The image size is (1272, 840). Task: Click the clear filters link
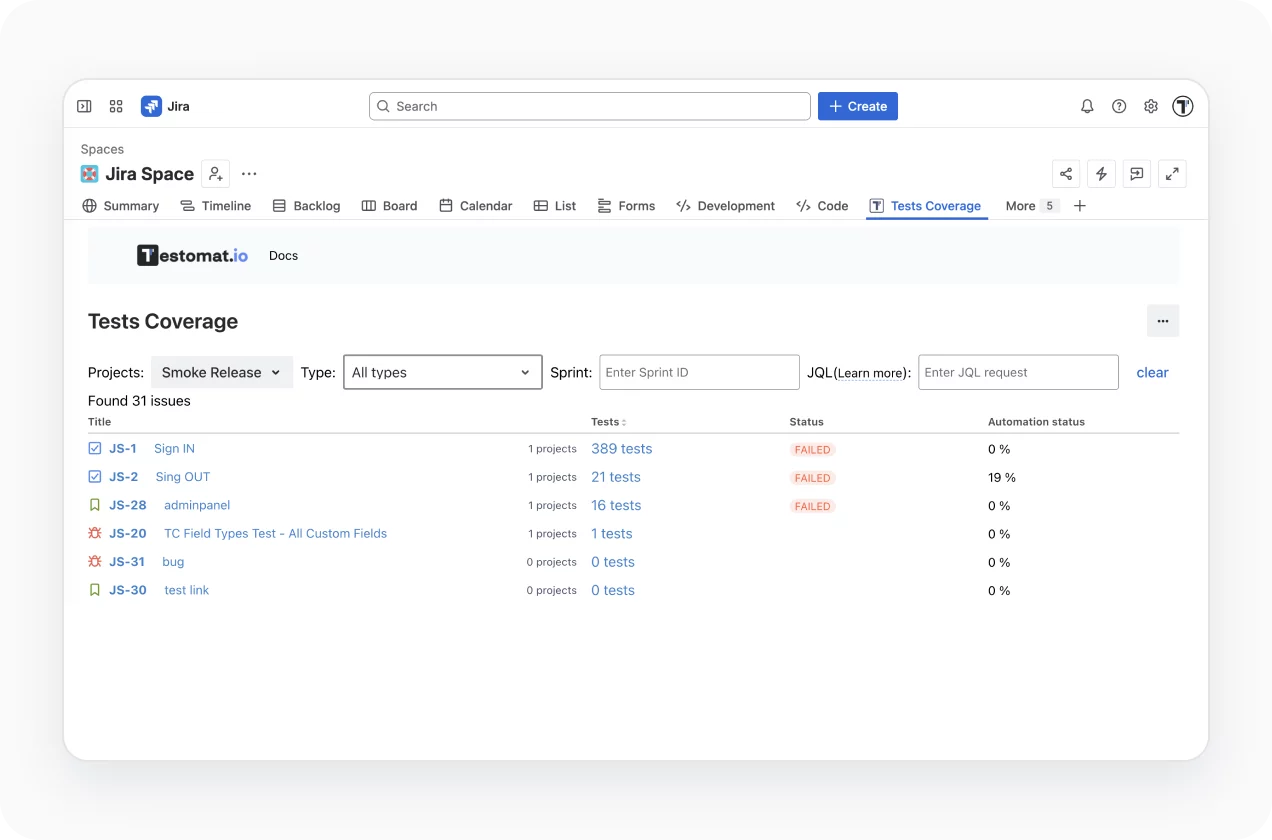[1152, 372]
